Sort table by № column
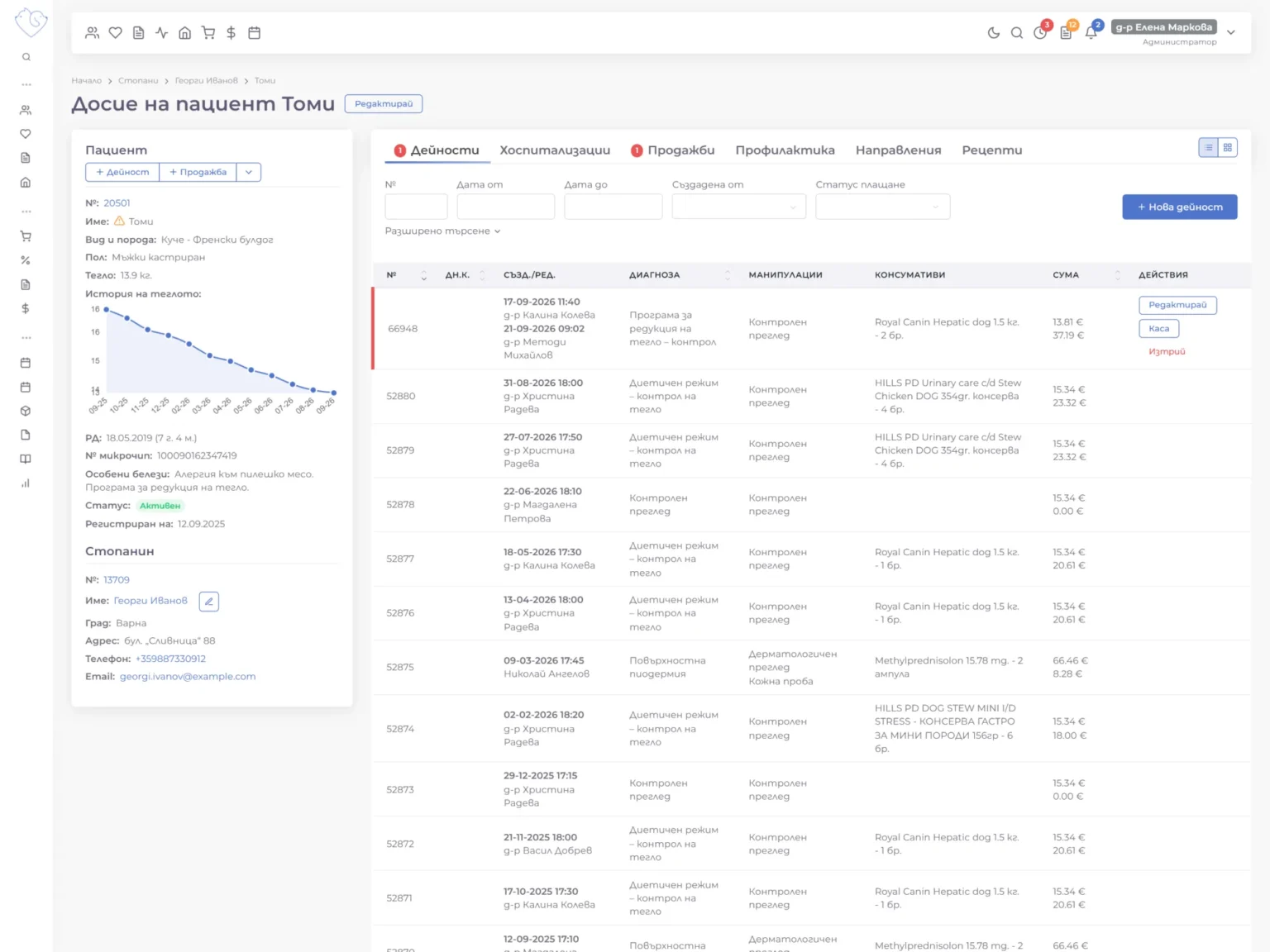This screenshot has width=1270, height=952. (x=423, y=275)
